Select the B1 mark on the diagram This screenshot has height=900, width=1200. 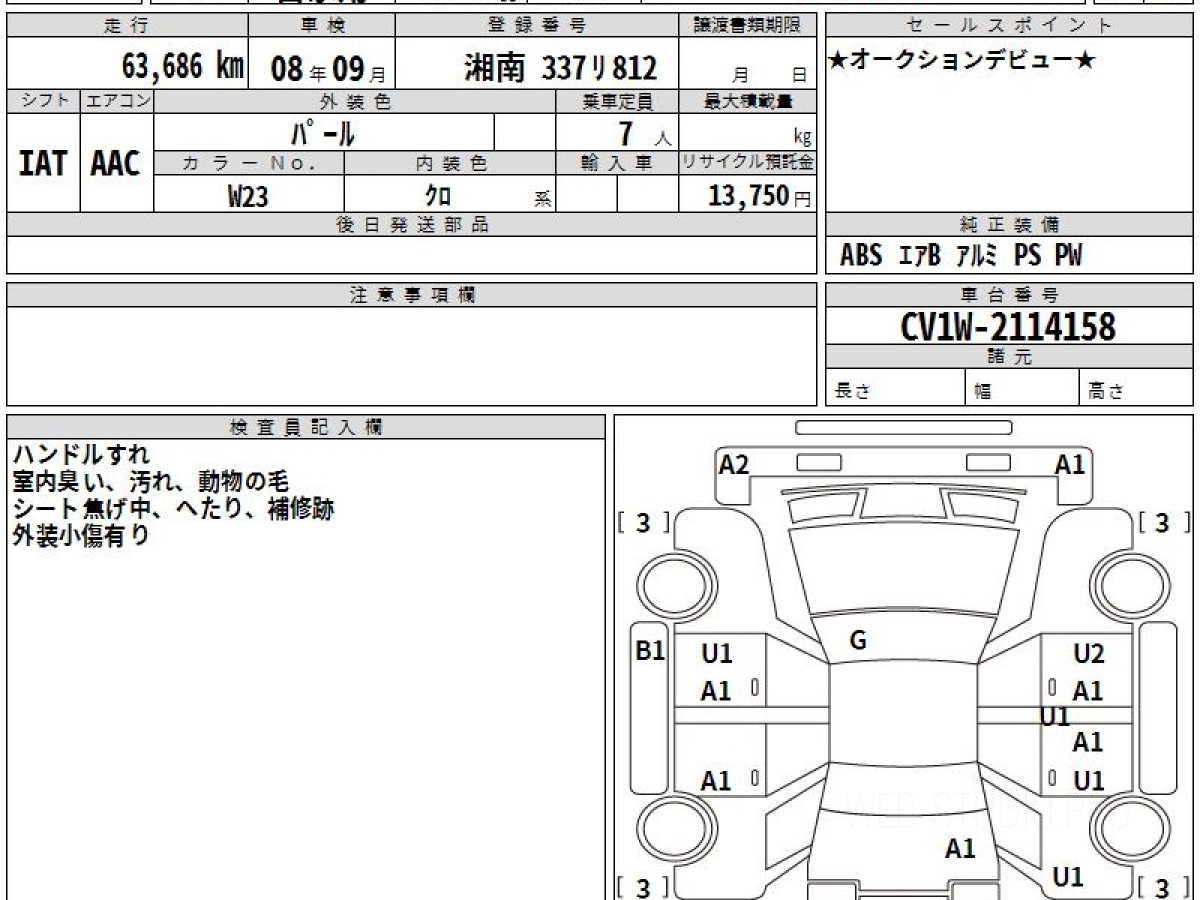pyautogui.click(x=650, y=651)
